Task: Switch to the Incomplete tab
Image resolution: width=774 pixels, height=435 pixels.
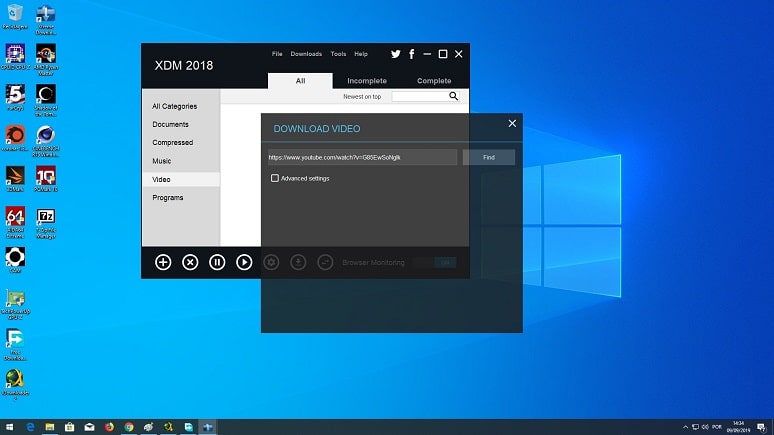Action: [x=366, y=81]
